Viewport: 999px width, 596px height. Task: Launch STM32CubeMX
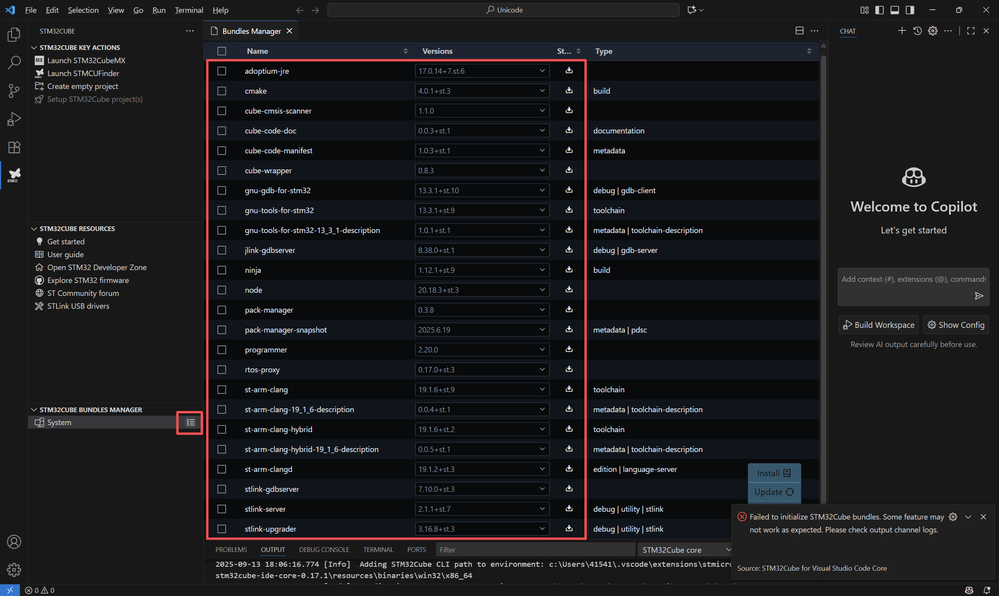click(x=86, y=61)
